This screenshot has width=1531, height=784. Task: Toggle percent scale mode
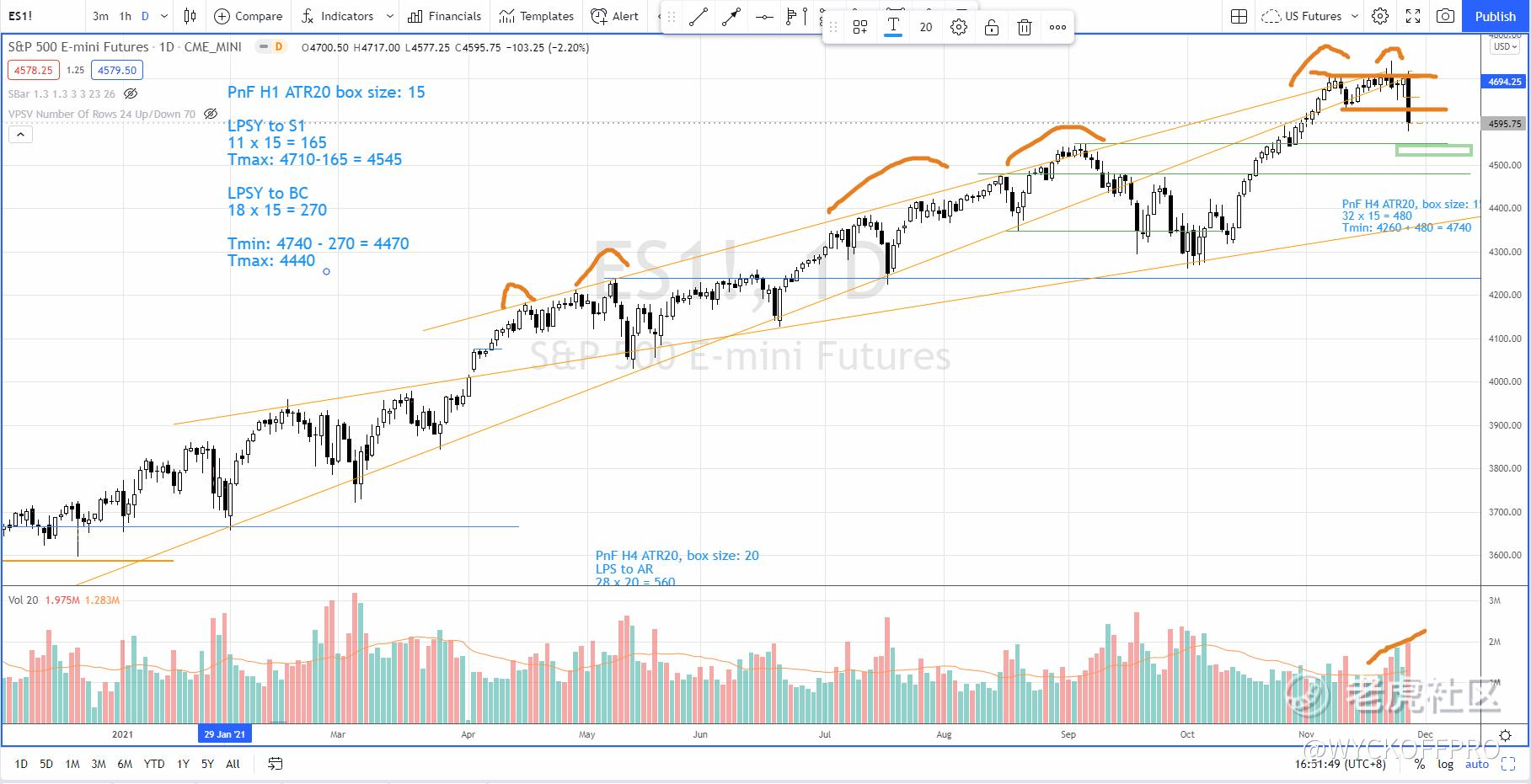tap(1420, 764)
